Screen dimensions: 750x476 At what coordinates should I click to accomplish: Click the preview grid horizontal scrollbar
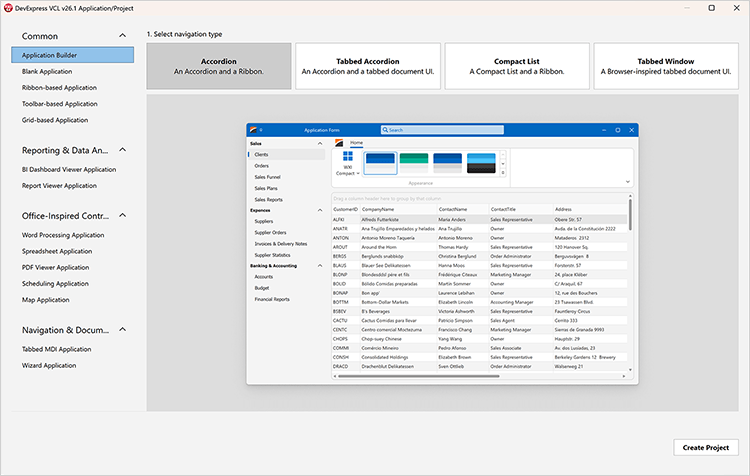tap(419, 376)
